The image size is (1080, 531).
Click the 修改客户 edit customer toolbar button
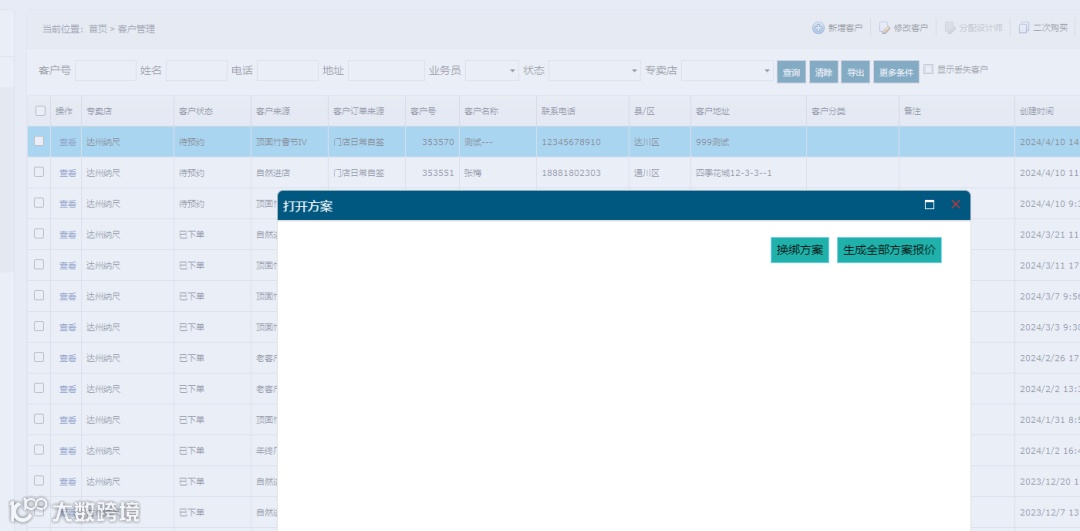[x=903, y=28]
